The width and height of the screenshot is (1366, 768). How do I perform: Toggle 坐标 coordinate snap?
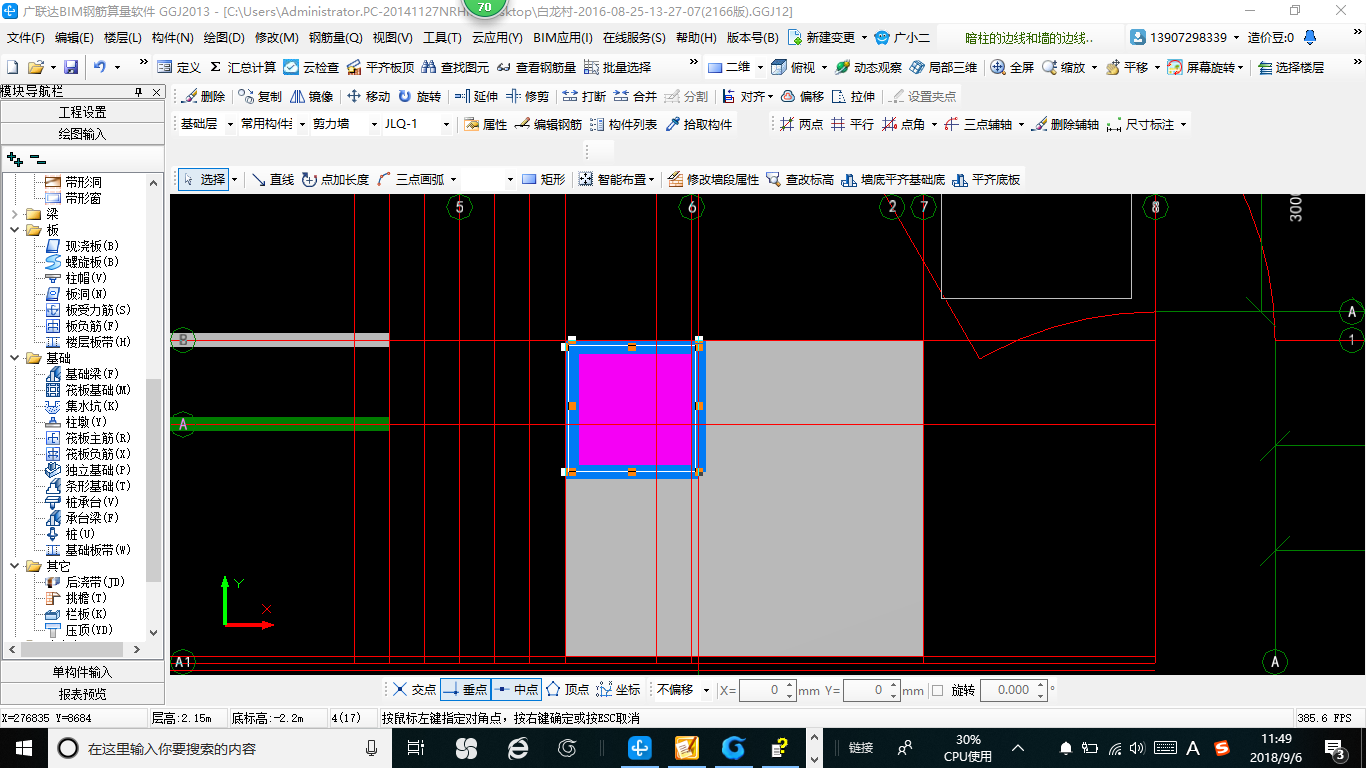tap(618, 690)
